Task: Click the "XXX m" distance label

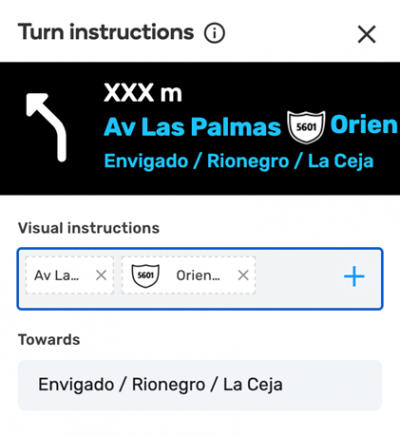Action: coord(143,93)
